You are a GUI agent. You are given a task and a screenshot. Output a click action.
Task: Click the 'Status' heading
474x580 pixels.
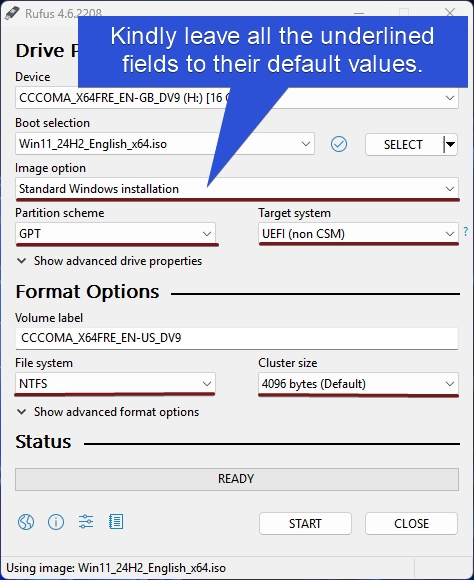(43, 441)
